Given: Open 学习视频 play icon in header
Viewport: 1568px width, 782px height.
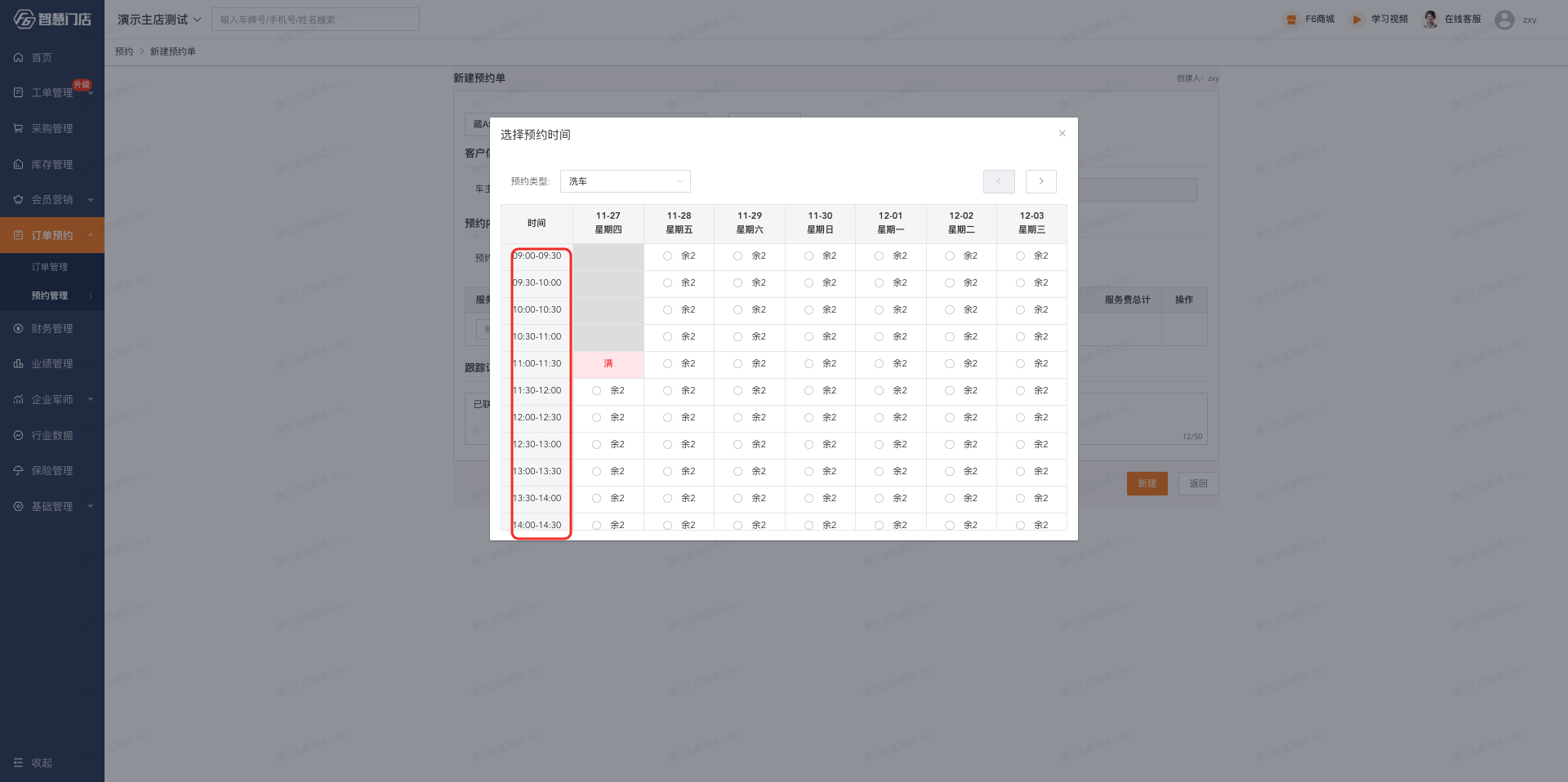Looking at the screenshot, I should point(1356,20).
